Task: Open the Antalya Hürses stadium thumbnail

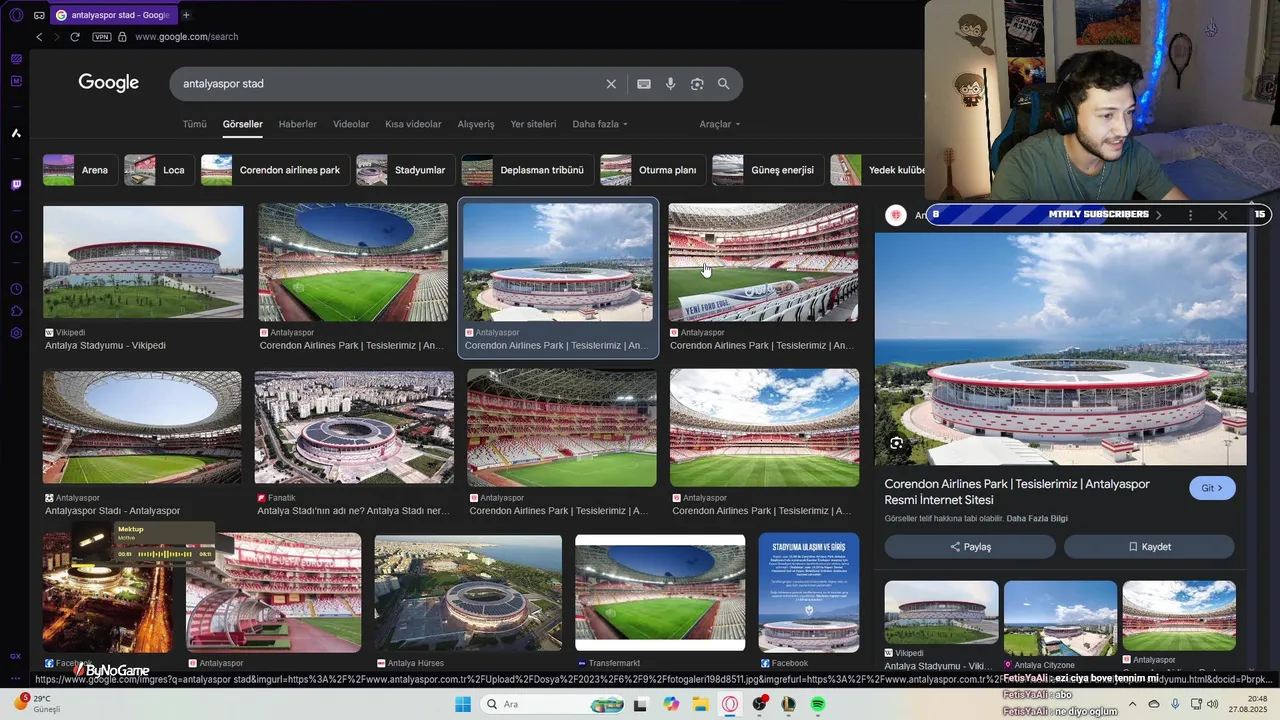Action: (468, 592)
